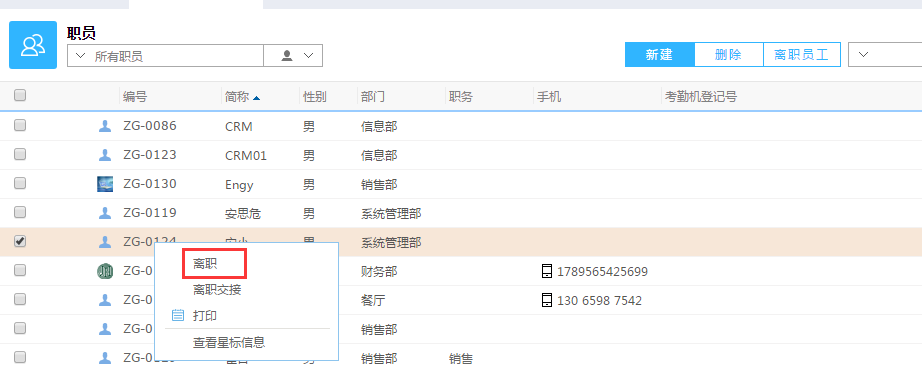
Task: Check the box for the 销售 job-title row
Action: (20, 357)
